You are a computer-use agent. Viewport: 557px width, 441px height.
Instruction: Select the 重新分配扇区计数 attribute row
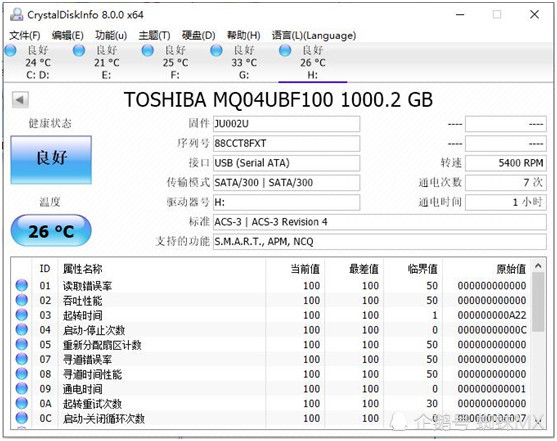click(272, 344)
